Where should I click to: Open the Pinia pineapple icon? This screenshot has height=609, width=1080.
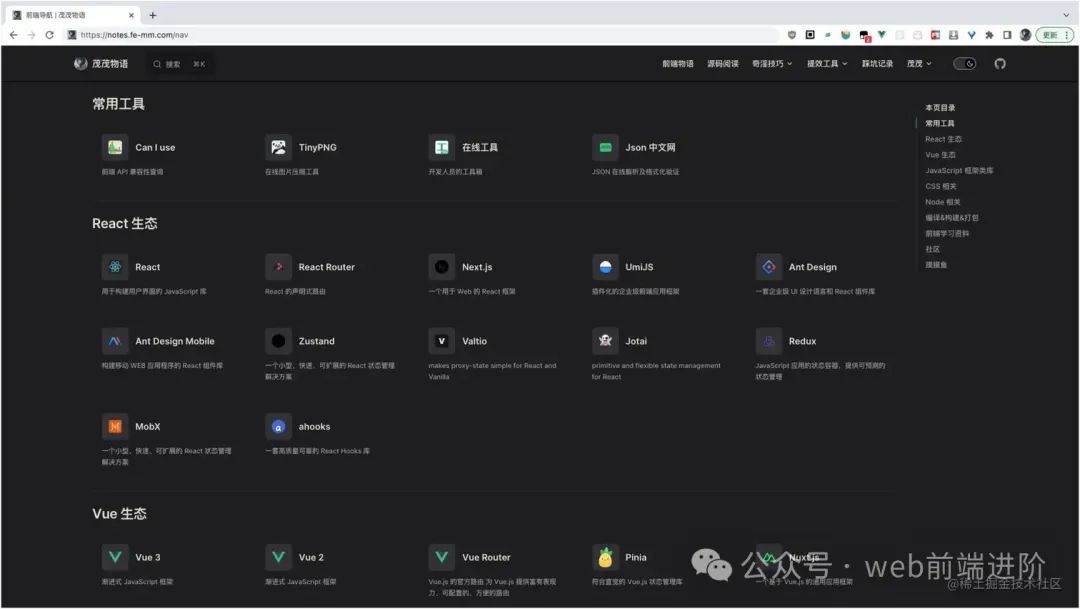click(605, 557)
